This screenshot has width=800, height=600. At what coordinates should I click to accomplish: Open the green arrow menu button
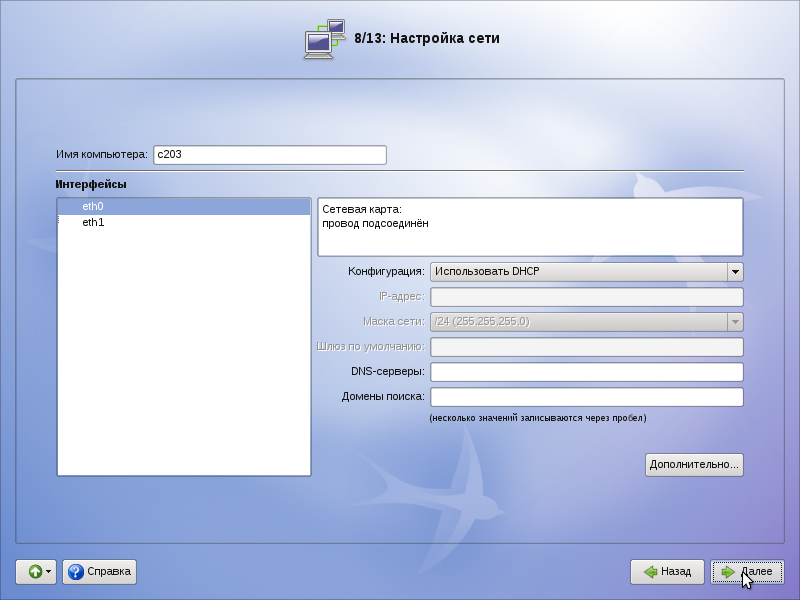click(35, 572)
